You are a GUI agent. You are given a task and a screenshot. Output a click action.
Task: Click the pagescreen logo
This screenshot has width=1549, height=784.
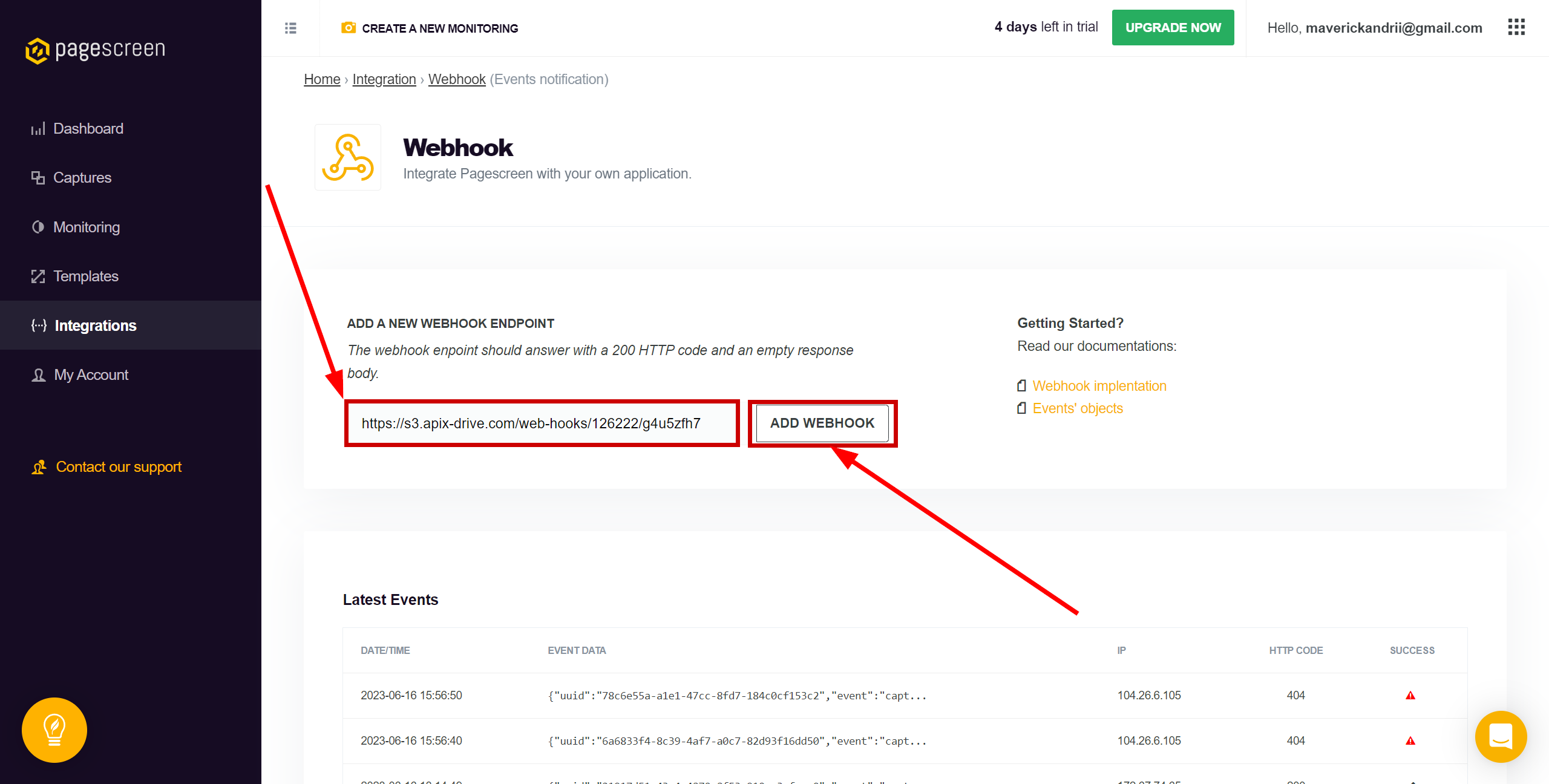click(95, 50)
